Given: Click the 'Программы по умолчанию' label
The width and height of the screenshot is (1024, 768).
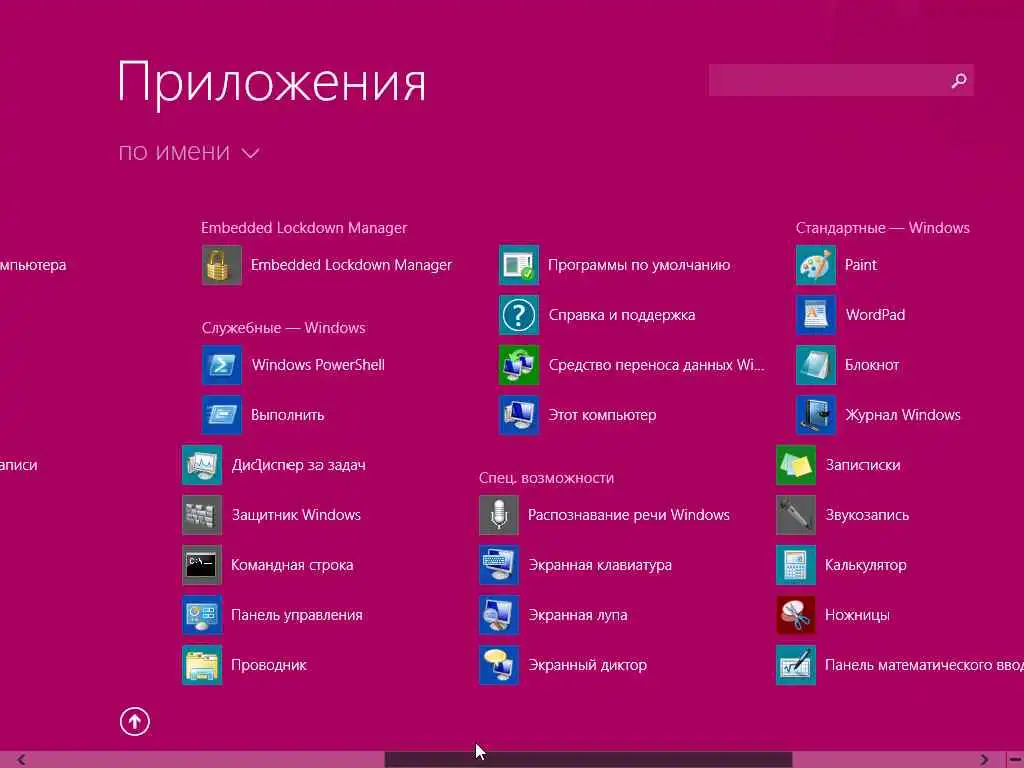Looking at the screenshot, I should pos(639,265).
